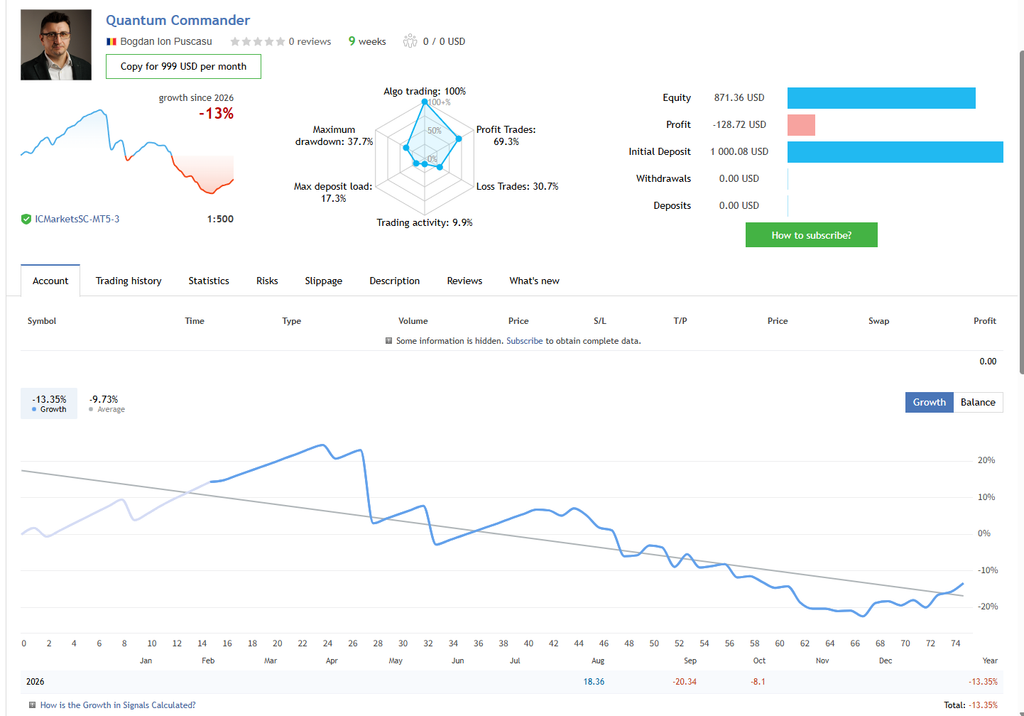Open the author's profile photo
This screenshot has height=716, width=1024.
(x=56, y=44)
